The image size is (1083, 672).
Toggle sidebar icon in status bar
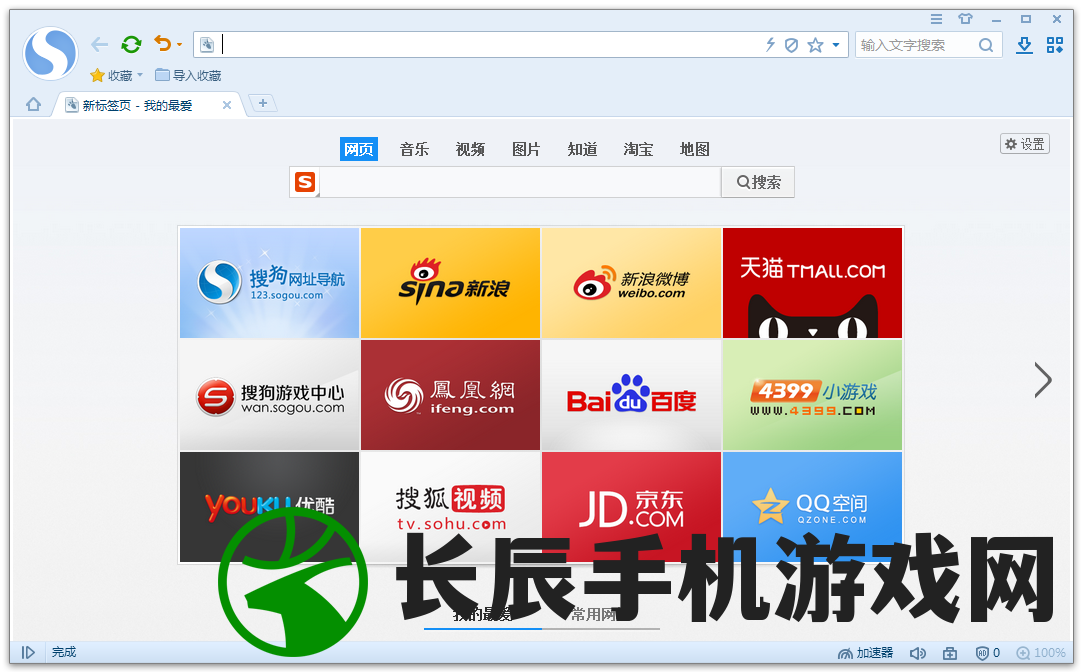click(x=28, y=652)
